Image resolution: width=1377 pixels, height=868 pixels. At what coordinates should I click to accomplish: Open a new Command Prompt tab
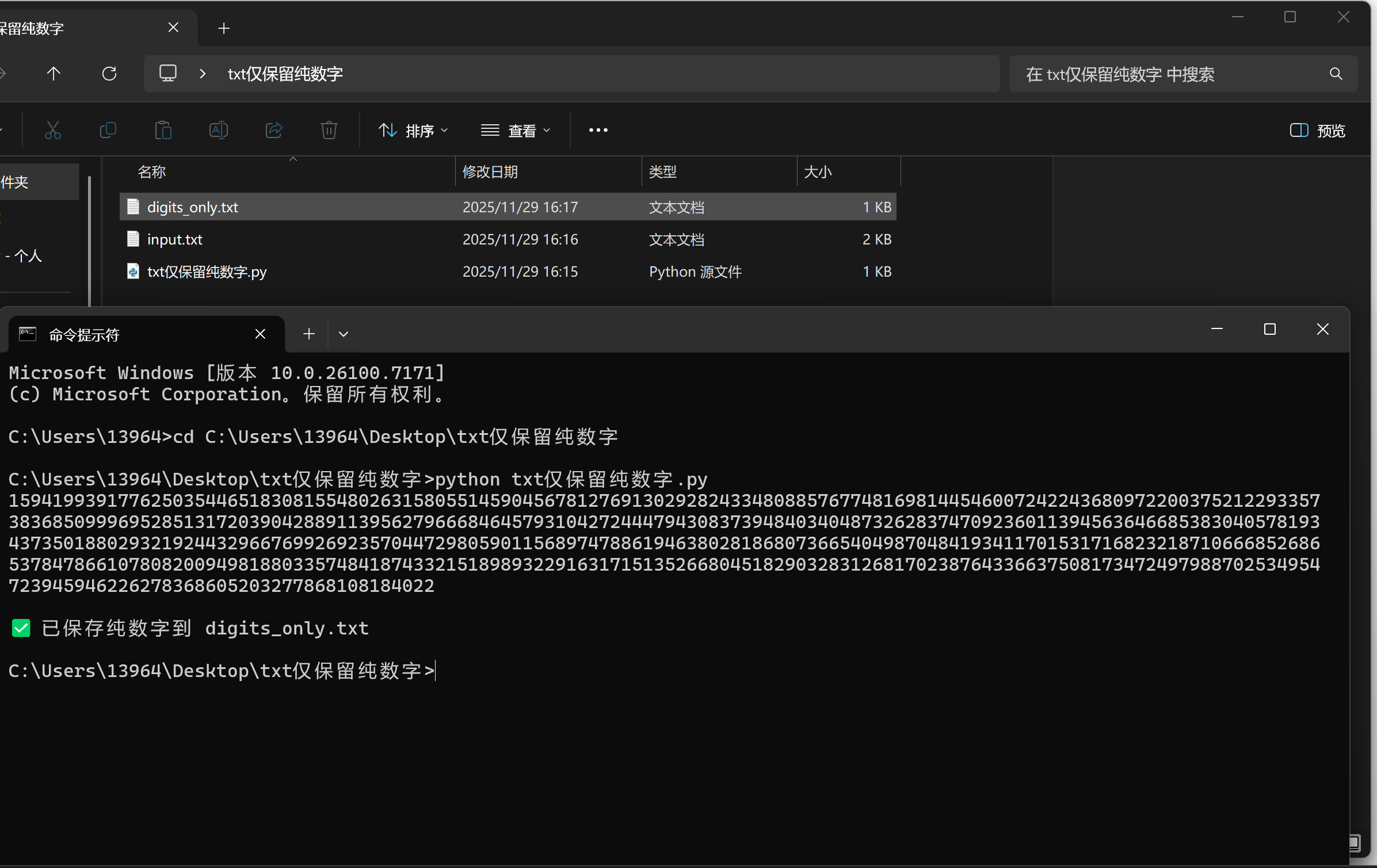[309, 334]
